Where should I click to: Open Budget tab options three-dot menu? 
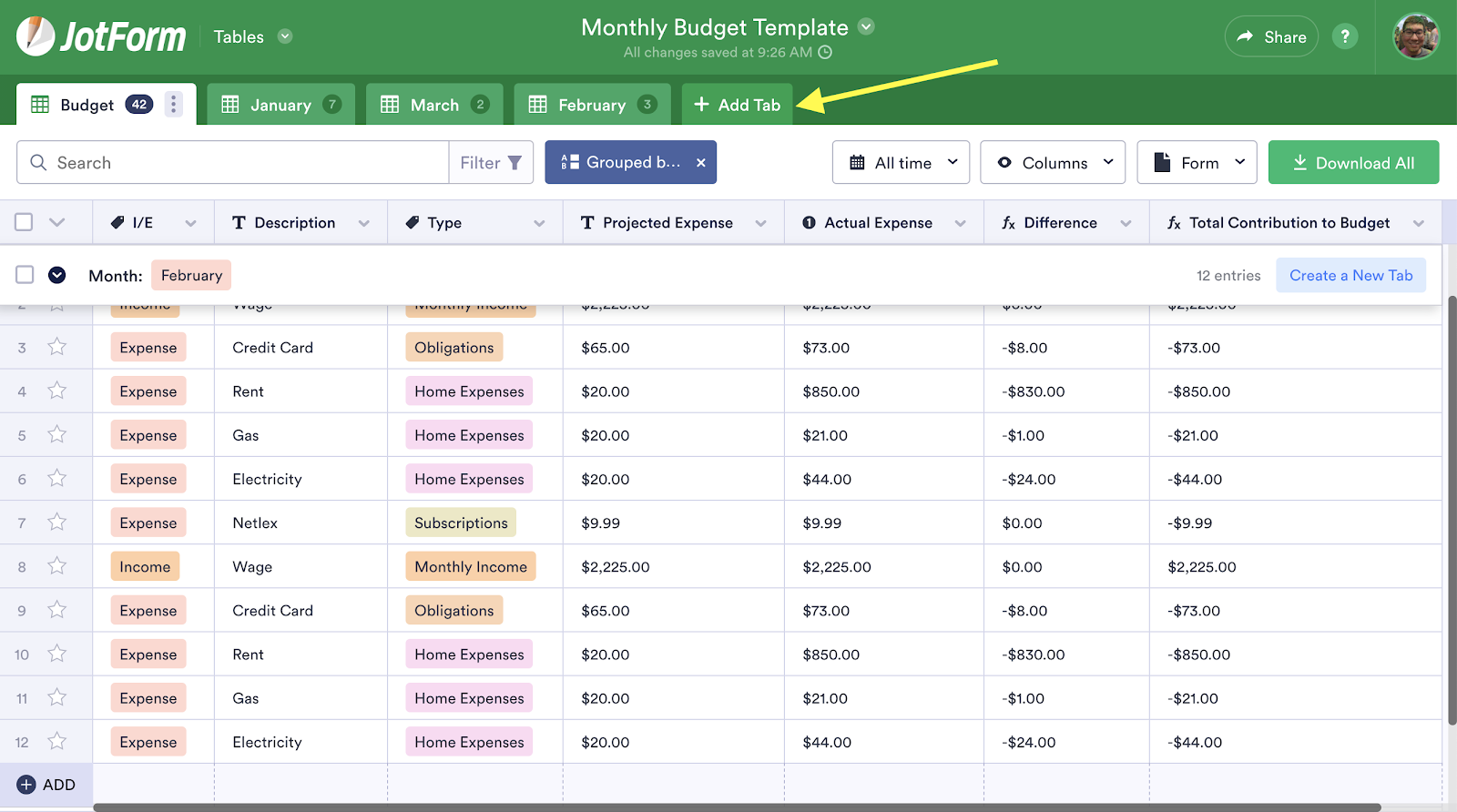click(x=173, y=104)
